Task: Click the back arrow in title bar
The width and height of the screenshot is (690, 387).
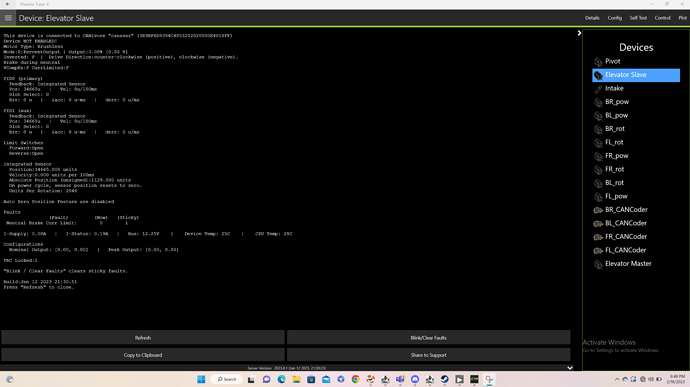Action: pyautogui.click(x=7, y=4)
